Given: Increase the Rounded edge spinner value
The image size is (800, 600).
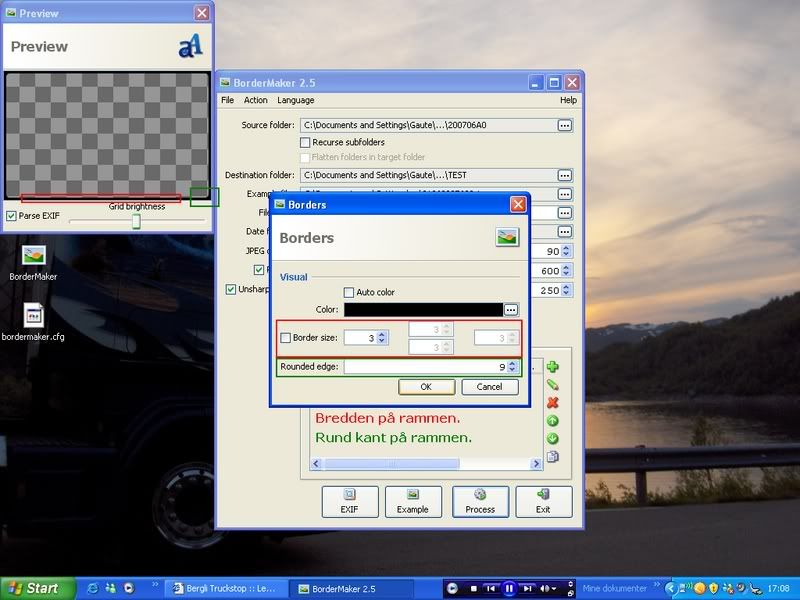Looking at the screenshot, I should click(513, 364).
